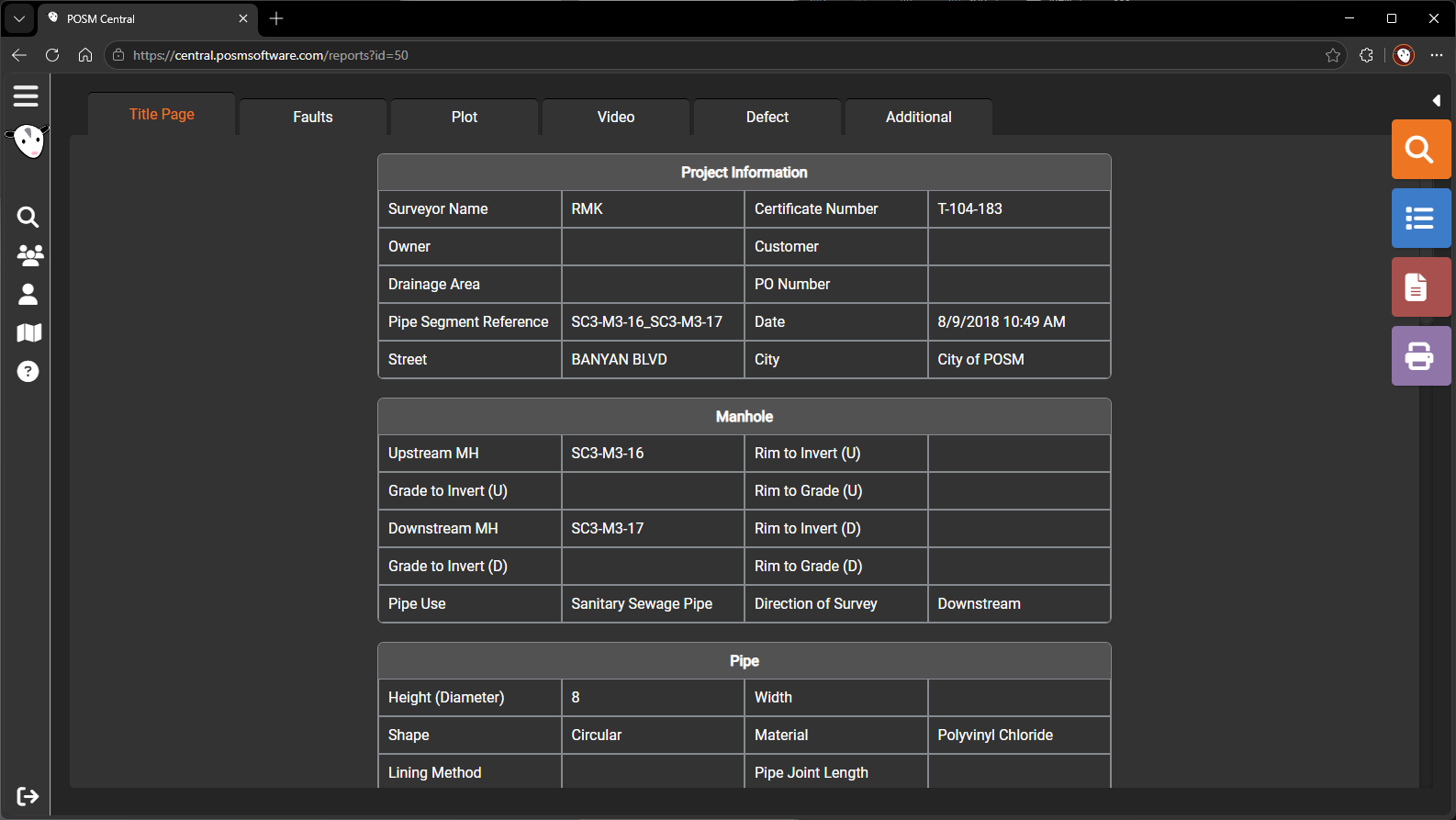Open a new browser tab
Screen dimensions: 1456x820
(x=276, y=18)
